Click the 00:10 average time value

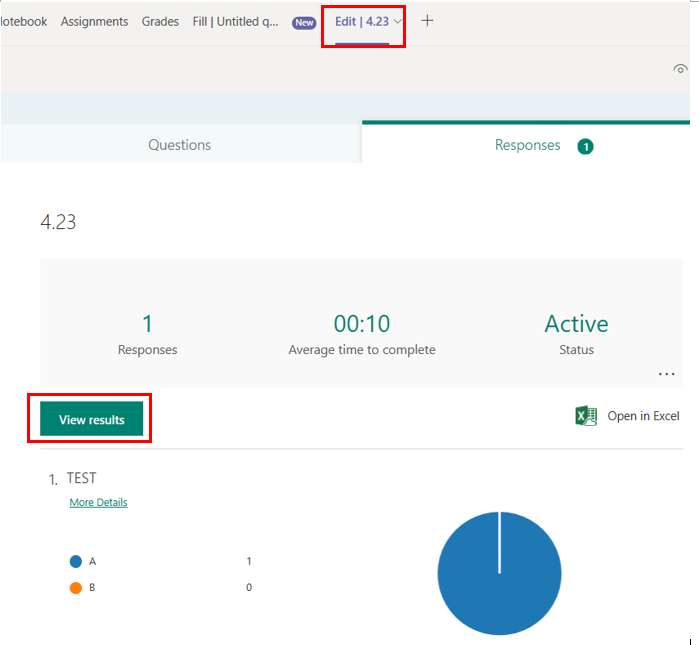pos(362,324)
